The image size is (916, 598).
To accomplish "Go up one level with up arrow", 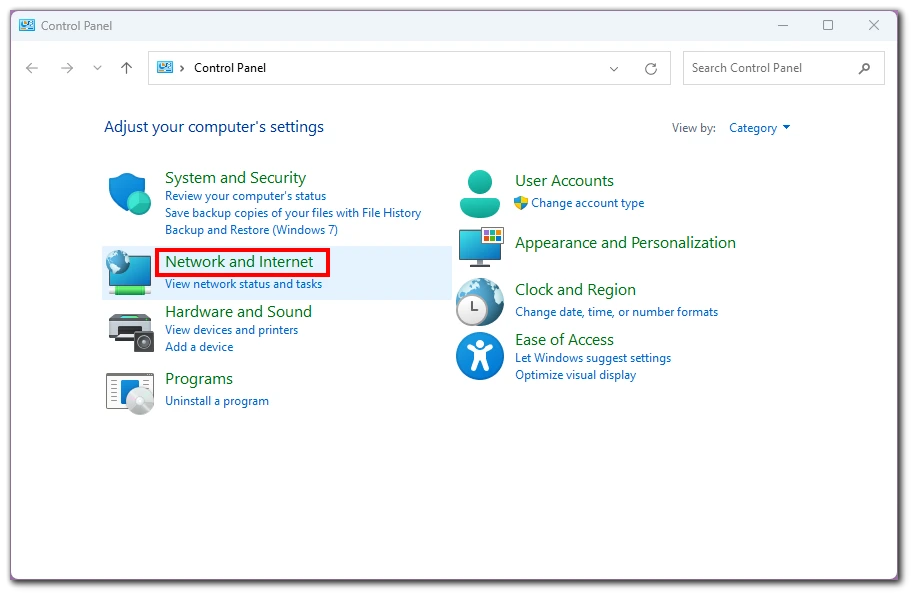I will pyautogui.click(x=126, y=68).
